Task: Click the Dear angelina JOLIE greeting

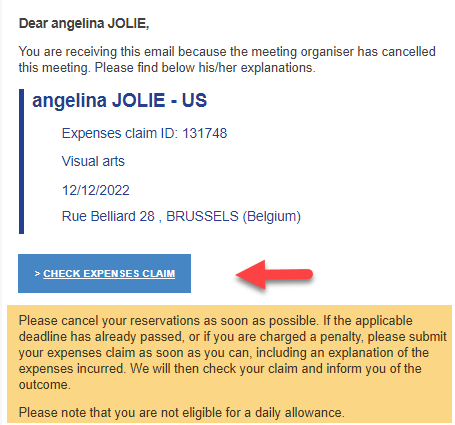Action: pyautogui.click(x=84, y=23)
